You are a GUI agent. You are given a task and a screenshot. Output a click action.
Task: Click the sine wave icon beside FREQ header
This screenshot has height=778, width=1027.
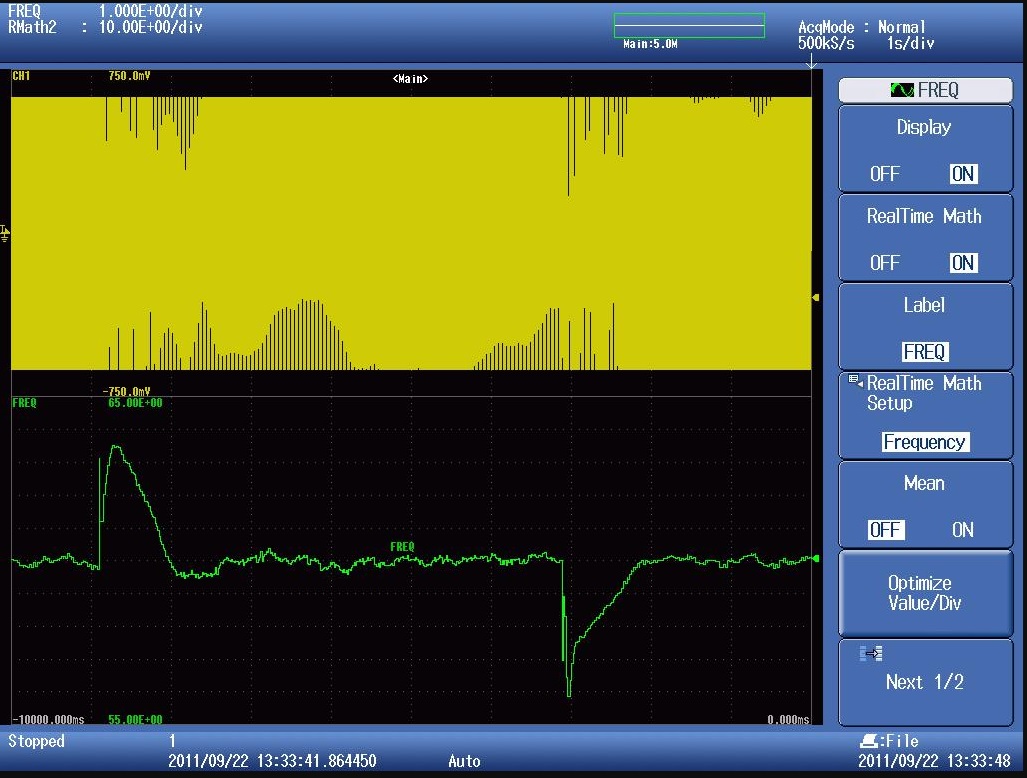pos(901,90)
